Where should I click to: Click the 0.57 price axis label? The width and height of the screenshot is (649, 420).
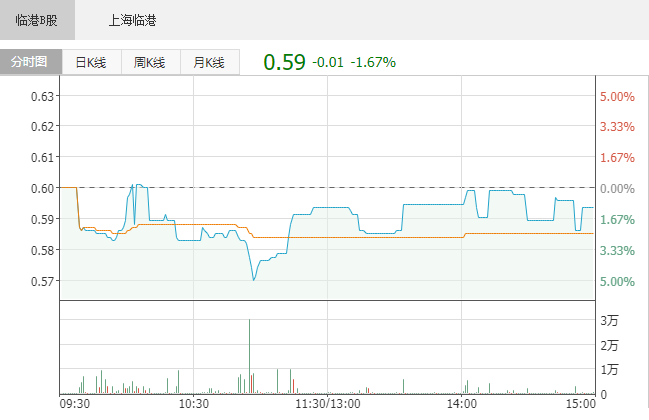43,281
